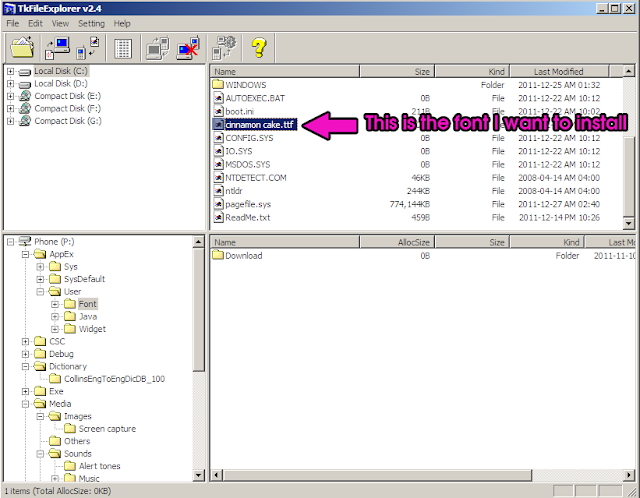This screenshot has height=498, width=640.
Task: Click the pagefile.sys file icon
Action: point(219,204)
